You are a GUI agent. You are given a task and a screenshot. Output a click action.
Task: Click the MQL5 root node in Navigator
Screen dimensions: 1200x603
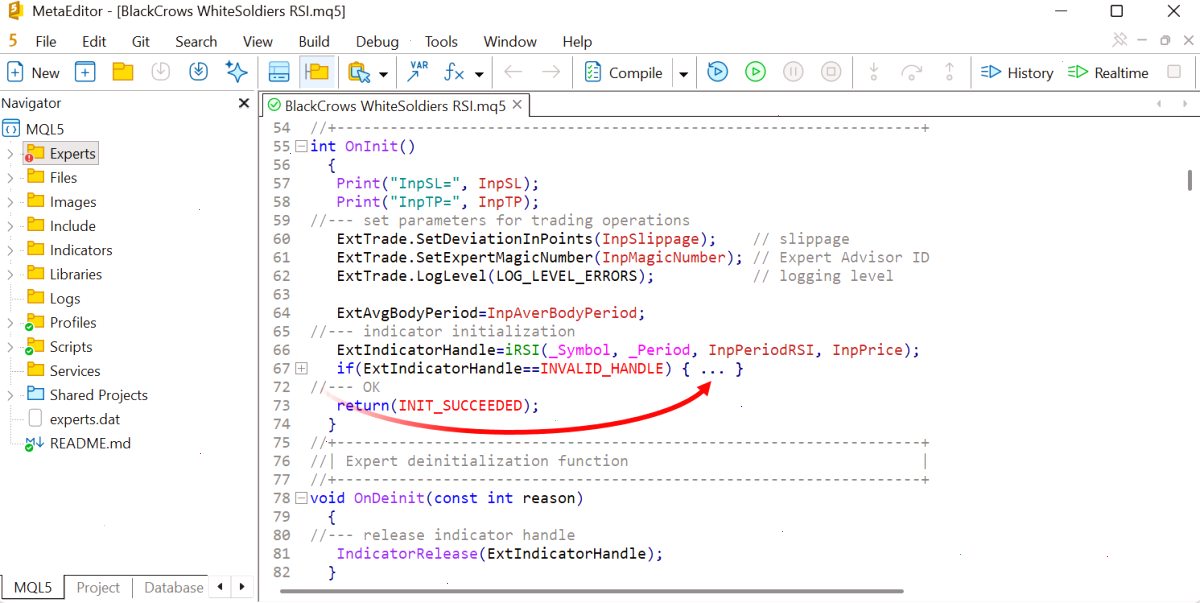pyautogui.click(x=35, y=129)
